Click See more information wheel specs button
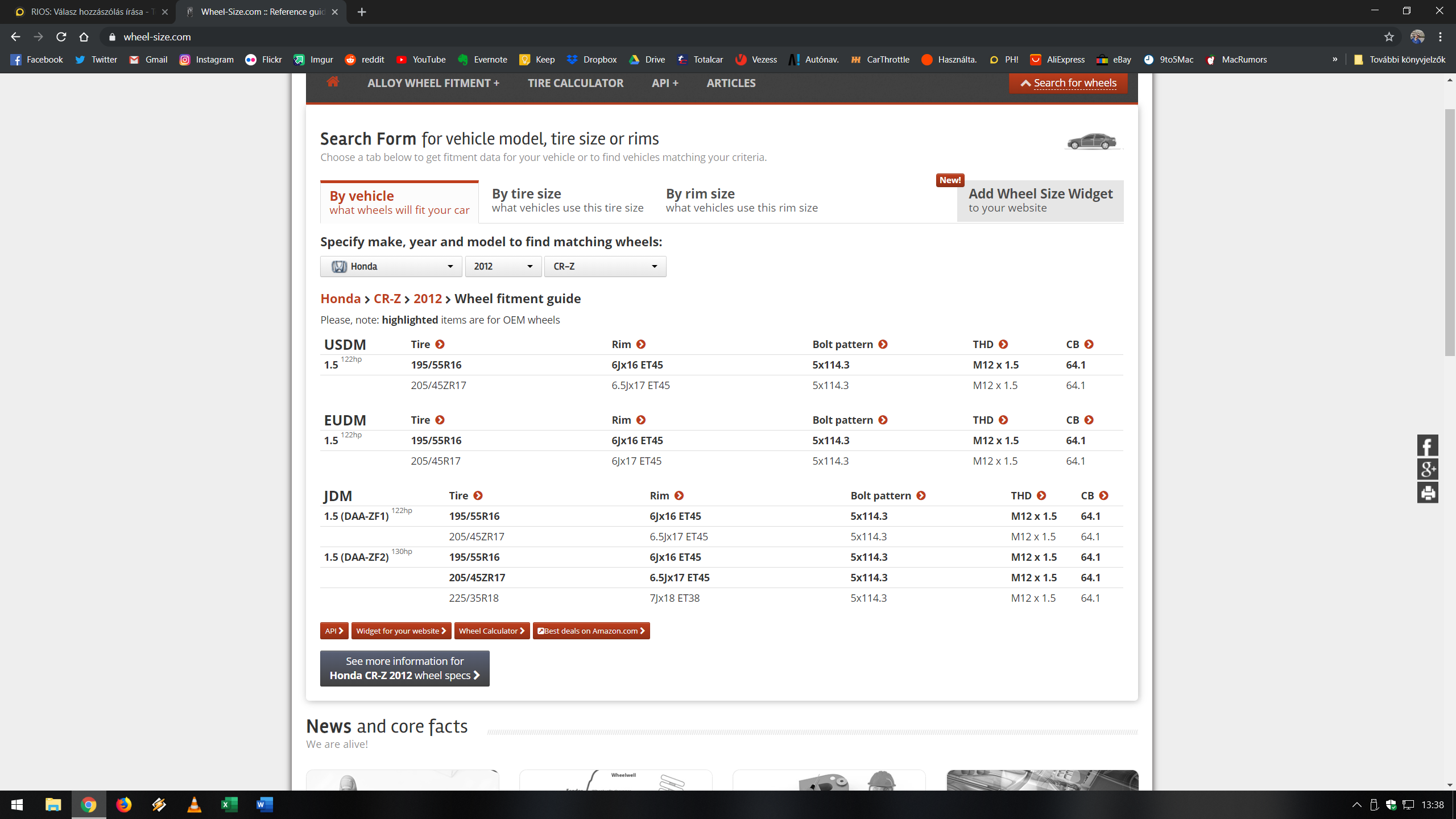 404,668
